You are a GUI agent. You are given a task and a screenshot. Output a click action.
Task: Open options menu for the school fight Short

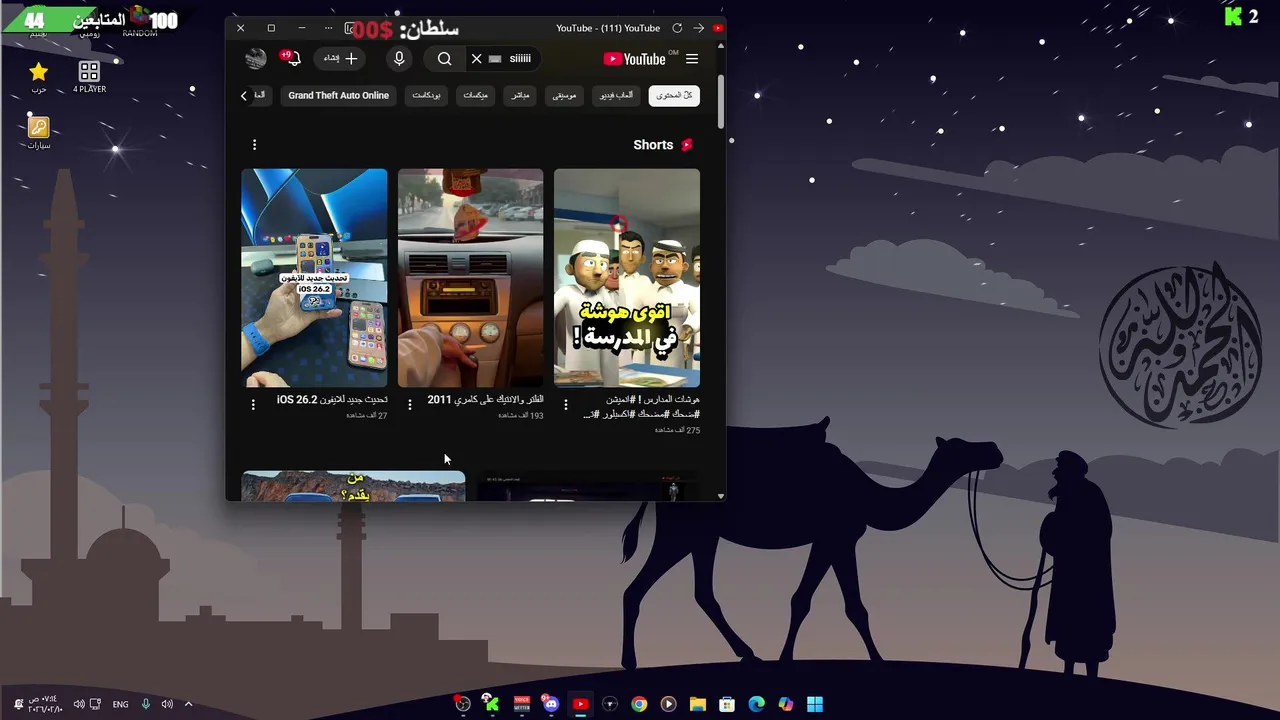[x=566, y=405]
